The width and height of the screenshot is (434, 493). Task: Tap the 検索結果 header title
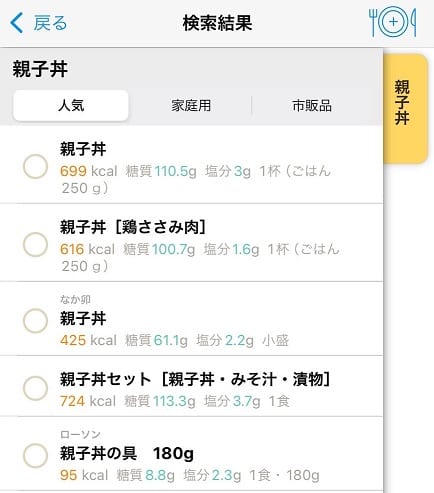[x=217, y=23]
